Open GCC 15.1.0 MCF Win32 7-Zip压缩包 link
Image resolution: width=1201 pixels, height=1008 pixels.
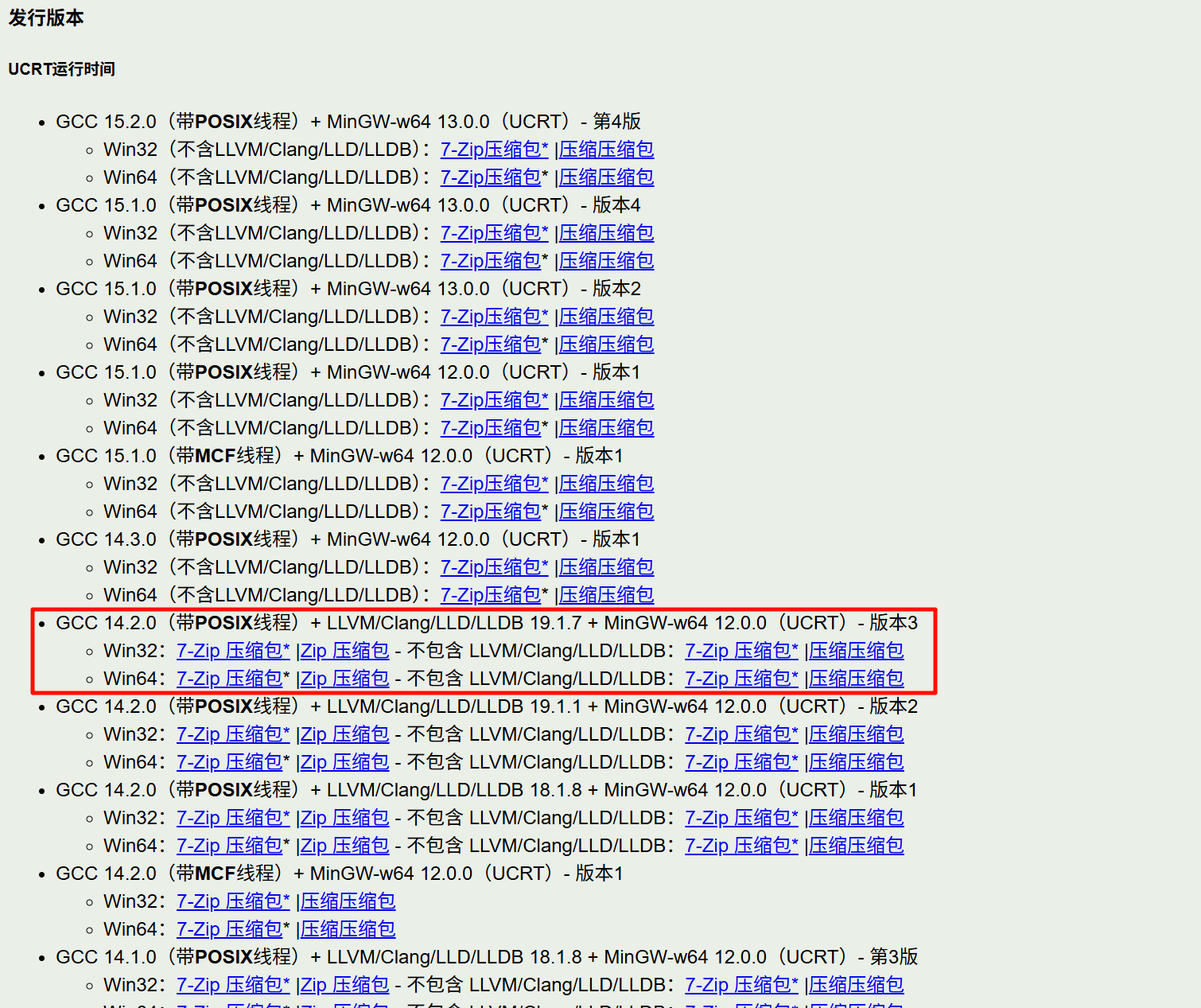pyautogui.click(x=494, y=484)
